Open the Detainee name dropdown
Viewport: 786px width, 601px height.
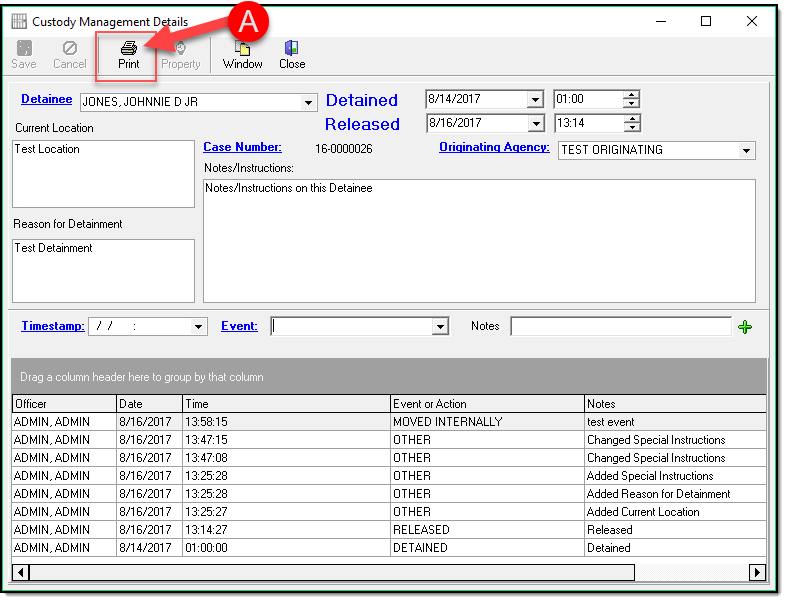point(308,102)
